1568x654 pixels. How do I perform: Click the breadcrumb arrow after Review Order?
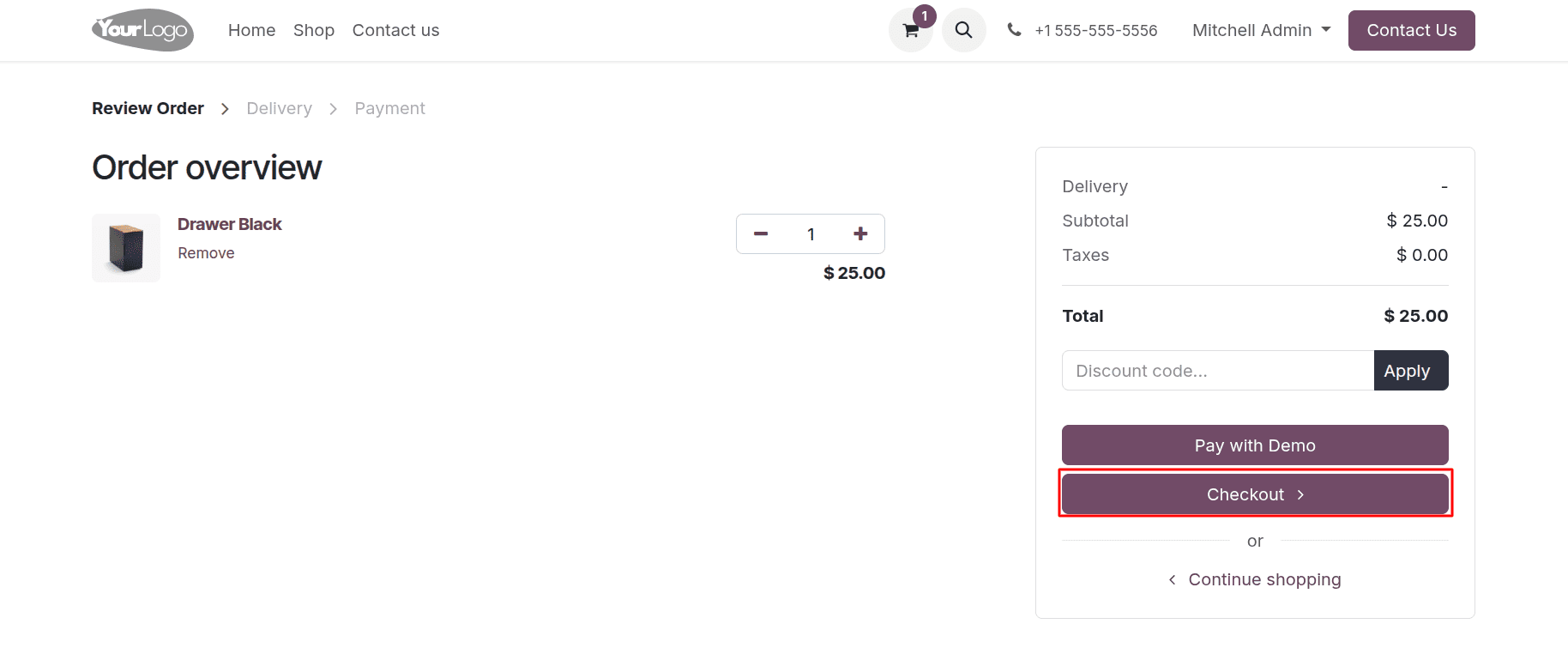click(225, 108)
